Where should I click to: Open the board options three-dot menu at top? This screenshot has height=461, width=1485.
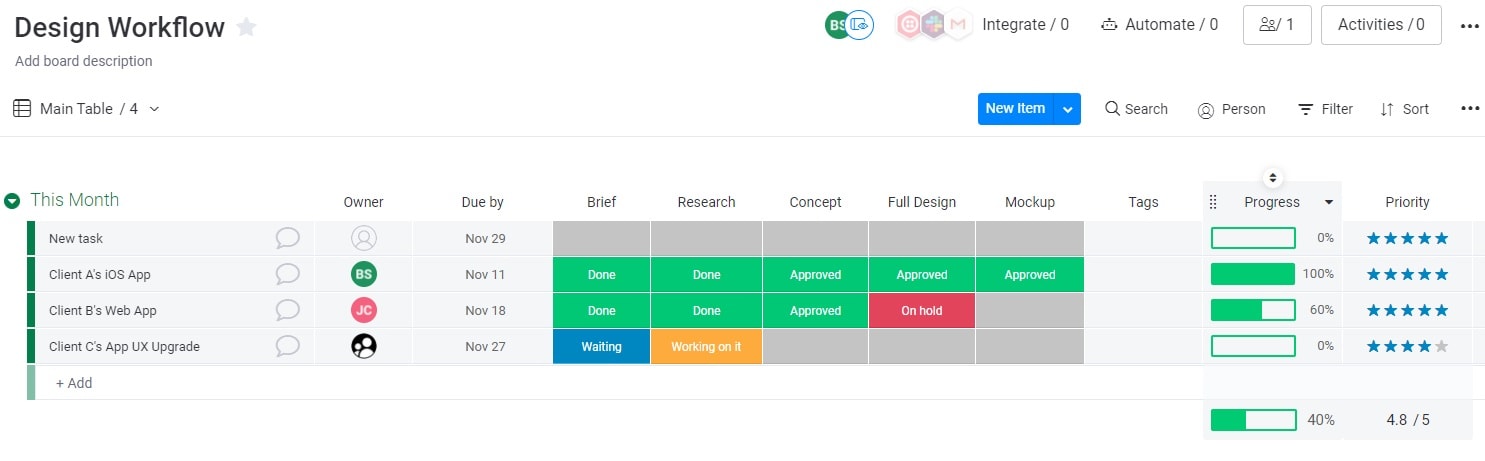[1469, 27]
